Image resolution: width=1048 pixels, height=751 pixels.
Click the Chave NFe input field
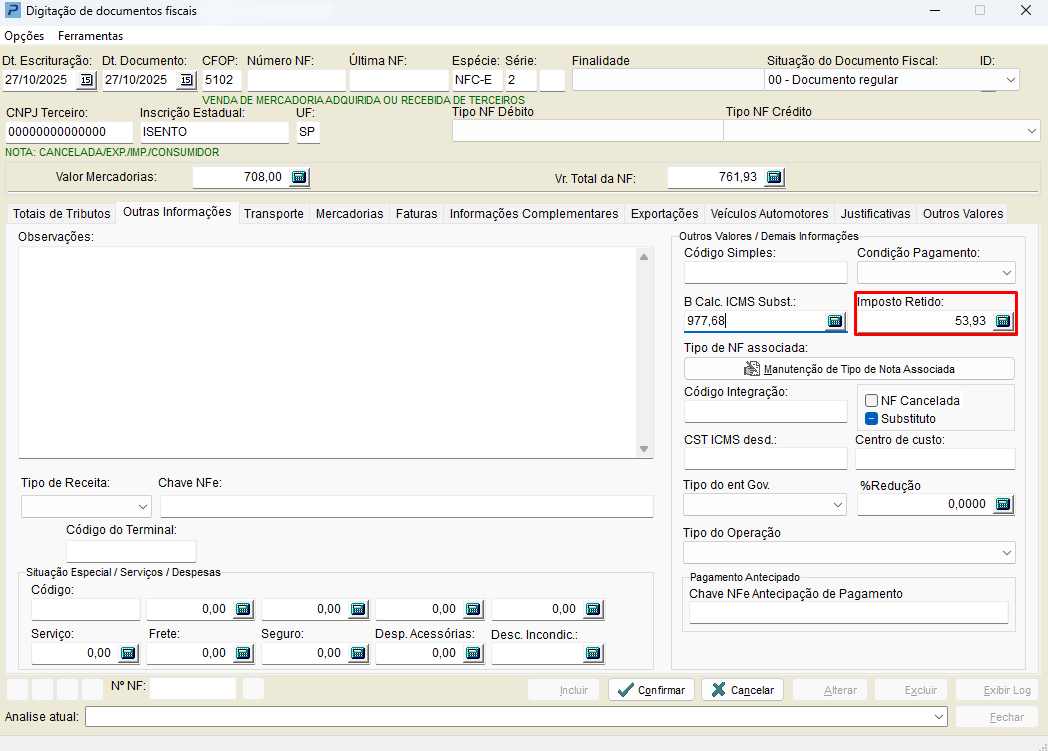point(406,506)
